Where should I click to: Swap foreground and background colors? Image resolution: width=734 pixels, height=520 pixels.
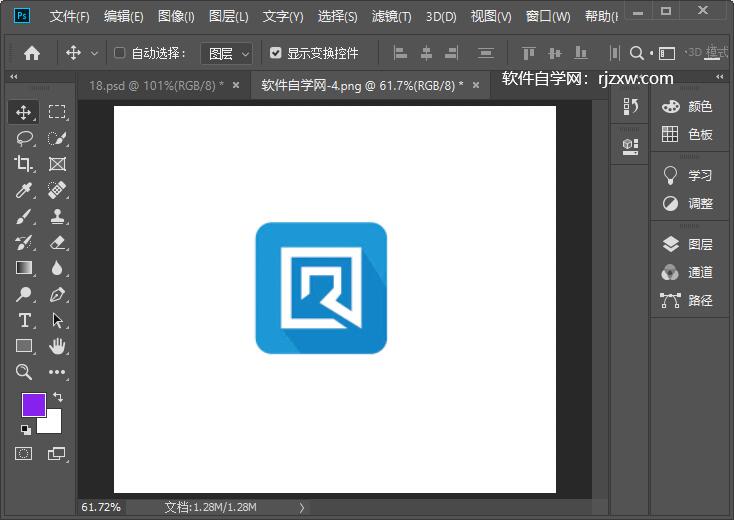click(x=58, y=397)
